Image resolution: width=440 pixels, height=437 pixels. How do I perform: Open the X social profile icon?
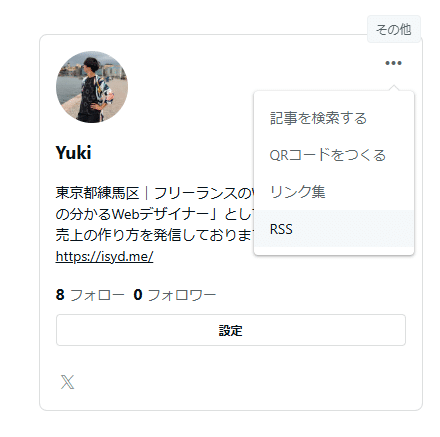coord(68,382)
